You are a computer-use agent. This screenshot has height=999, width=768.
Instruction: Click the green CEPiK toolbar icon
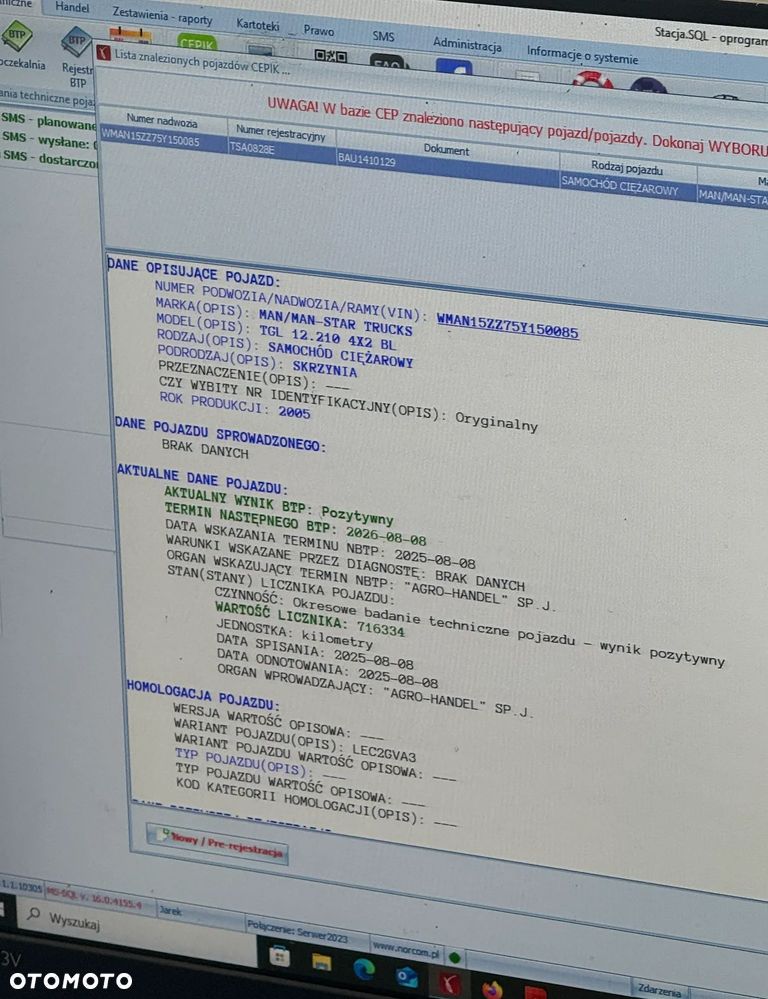tap(198, 43)
